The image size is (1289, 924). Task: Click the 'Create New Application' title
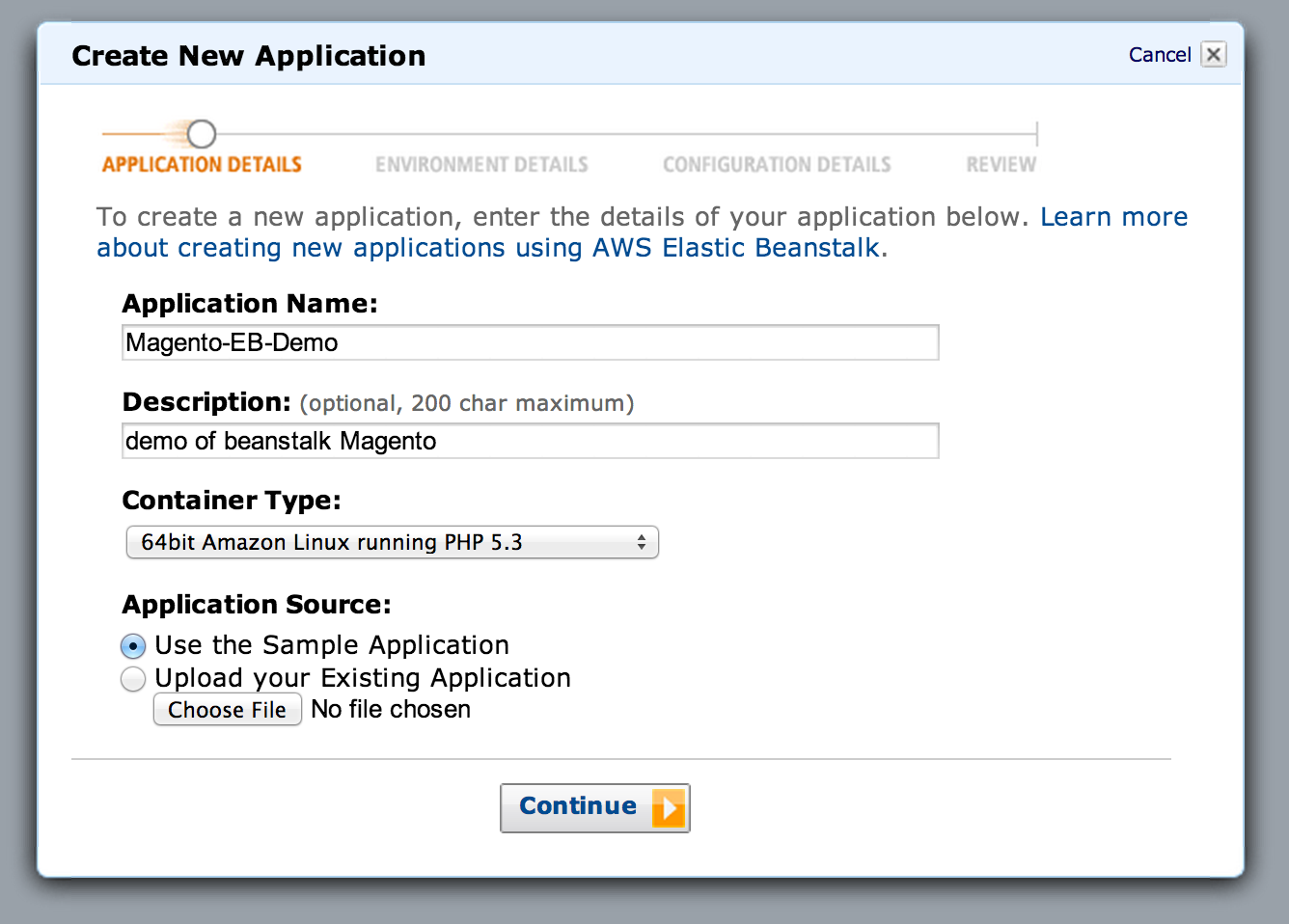[x=249, y=56]
